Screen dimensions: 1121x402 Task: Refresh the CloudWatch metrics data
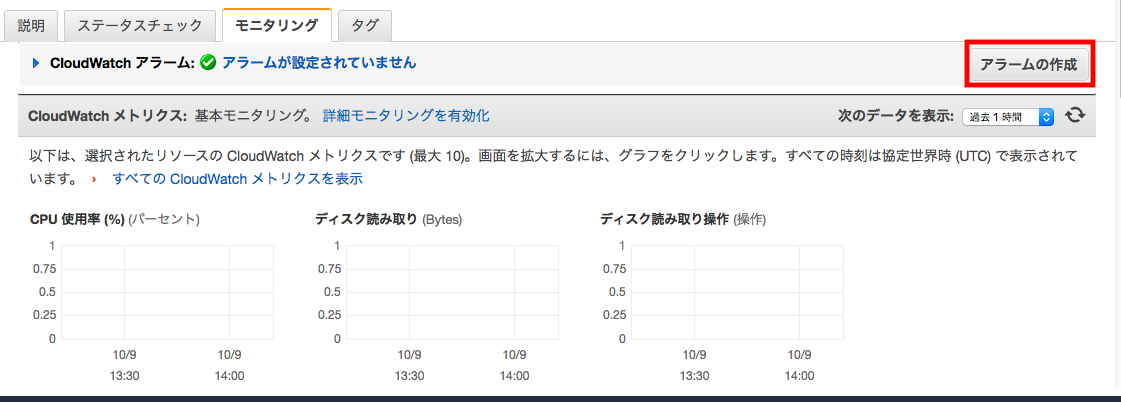(1075, 116)
